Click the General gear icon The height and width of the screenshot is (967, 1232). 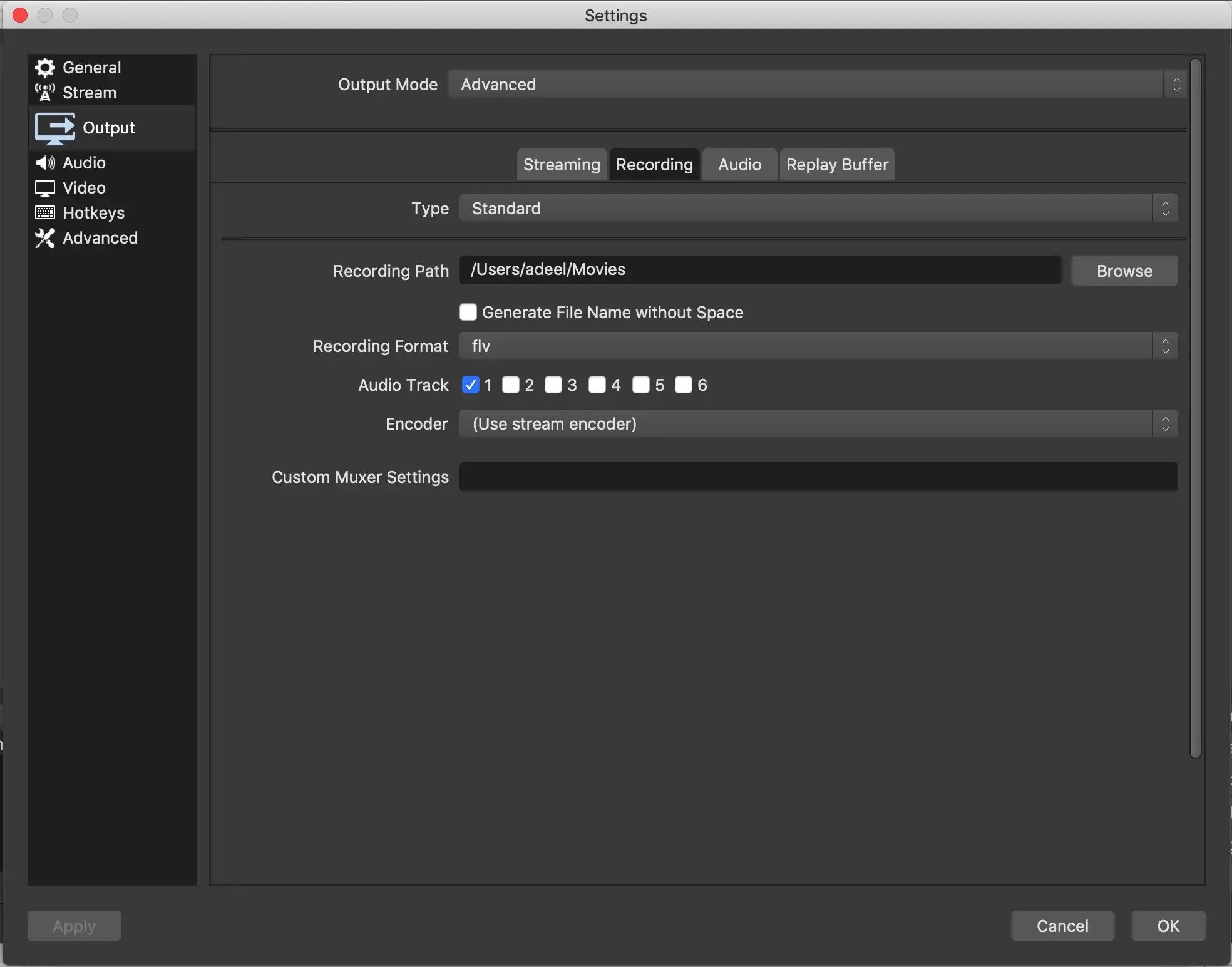(x=44, y=67)
